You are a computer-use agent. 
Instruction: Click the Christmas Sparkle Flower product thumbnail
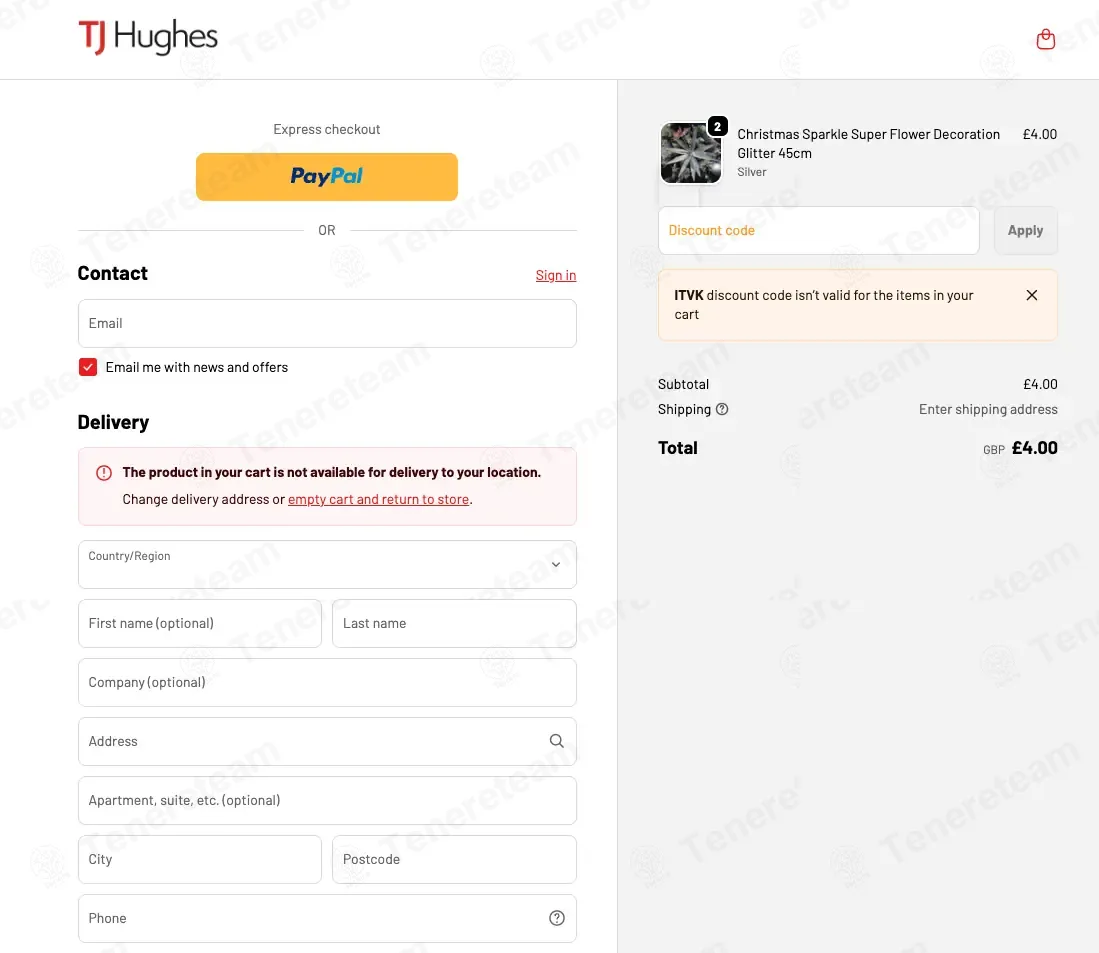pos(690,153)
